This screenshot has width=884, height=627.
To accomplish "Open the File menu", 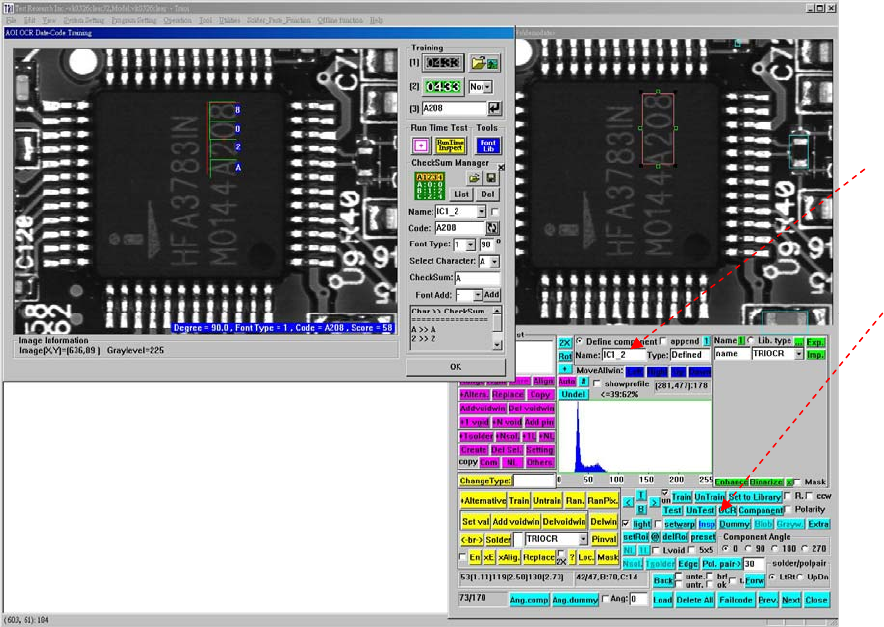I will [11, 20].
